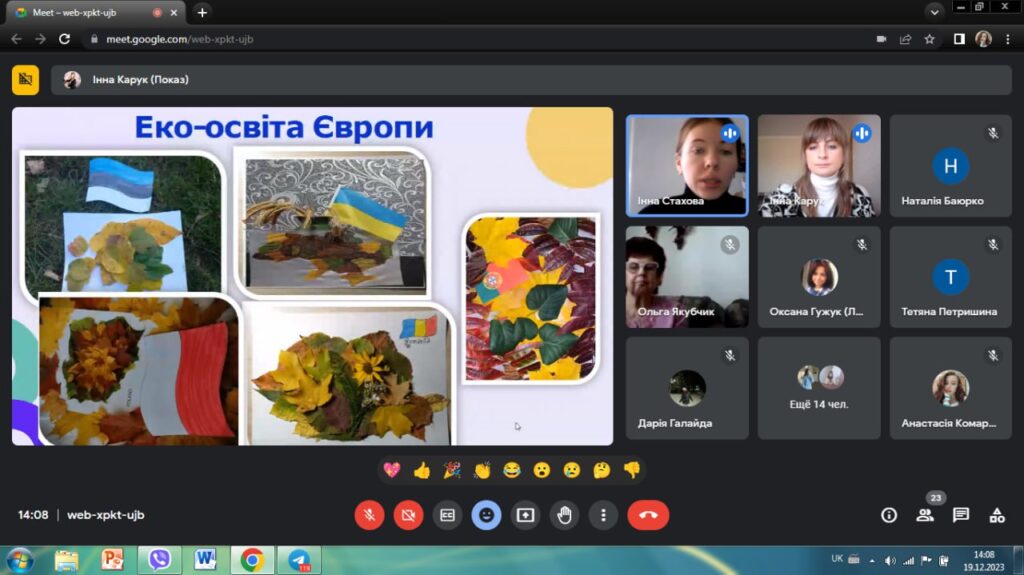
Task: Open a new browser tab
Action: [202, 12]
